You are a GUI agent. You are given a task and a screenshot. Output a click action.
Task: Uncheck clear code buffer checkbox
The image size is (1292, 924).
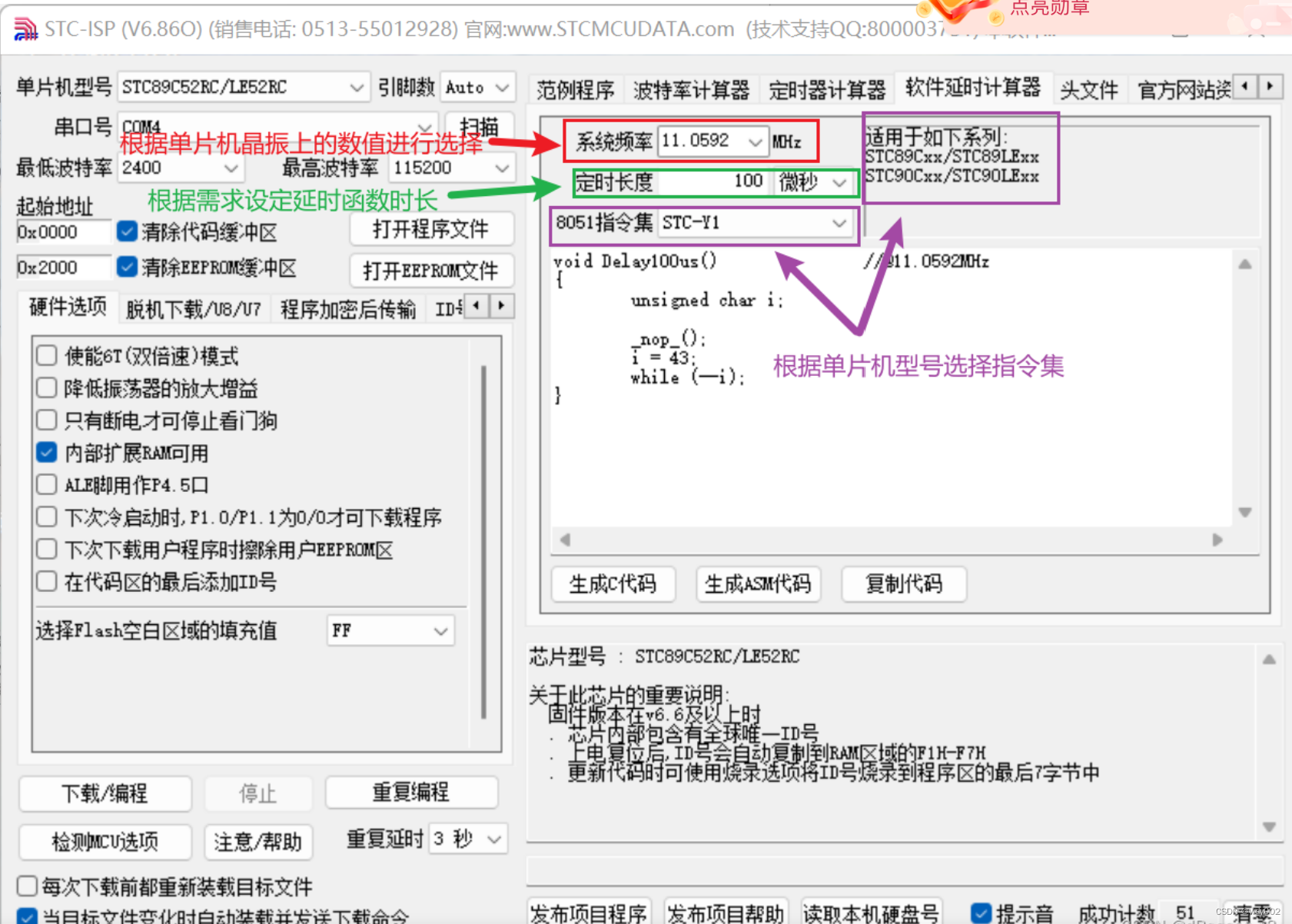127,231
